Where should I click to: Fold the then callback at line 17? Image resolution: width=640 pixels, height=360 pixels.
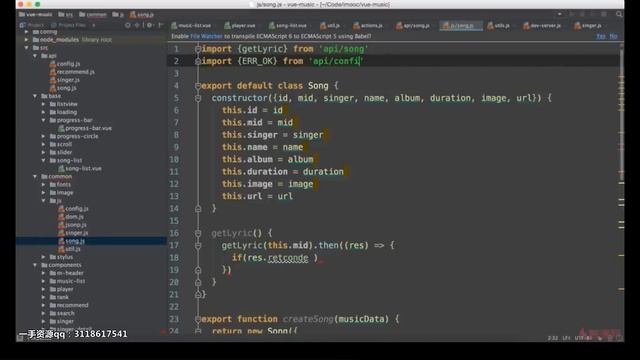click(198, 245)
